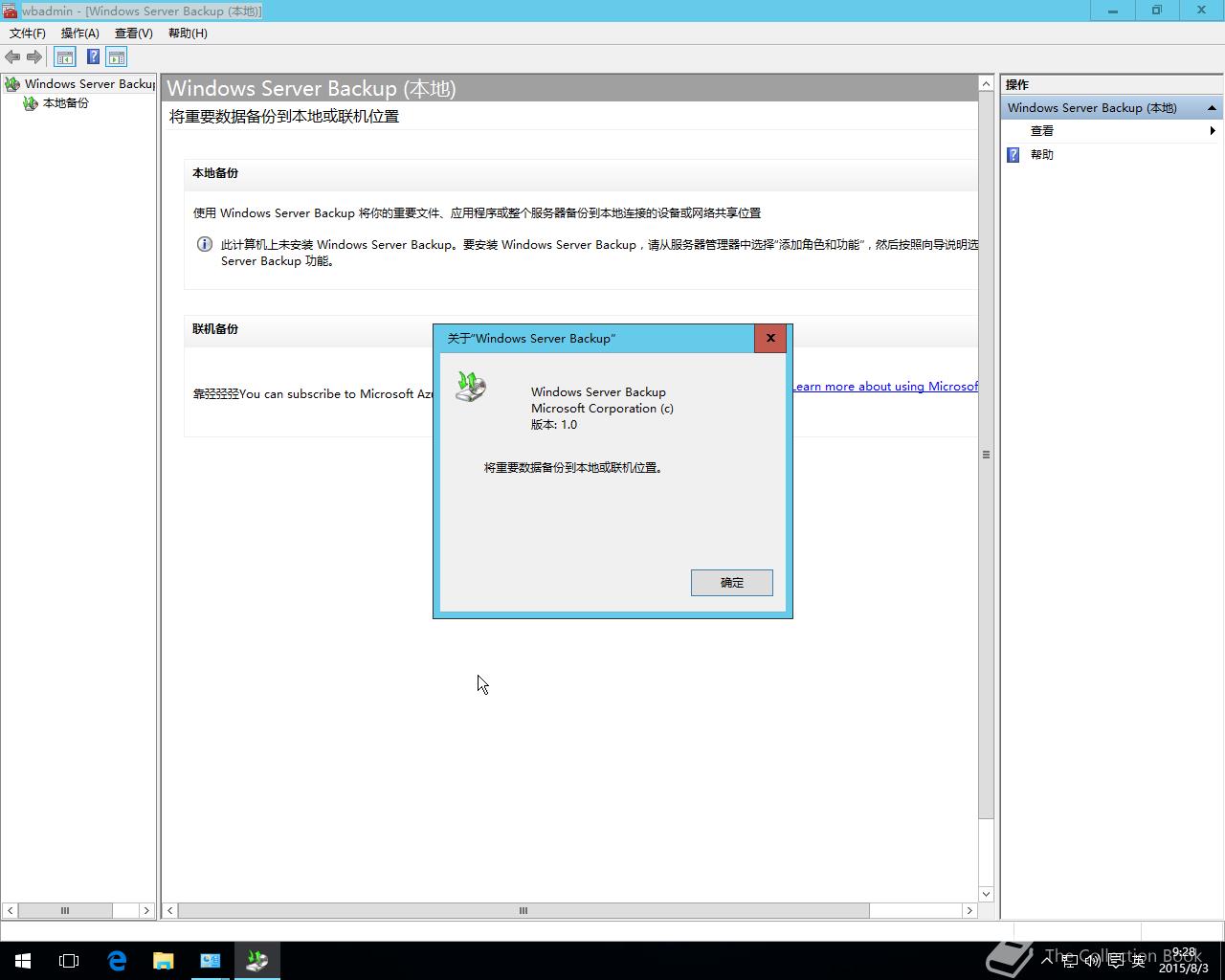Open Server Manager from taskbar
Screen dimensions: 1225x980
pyautogui.click(x=211, y=961)
